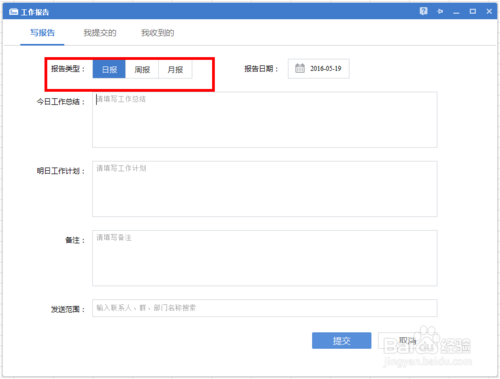The height and width of the screenshot is (379, 500).
Task: Select the 日报 report type
Action: 109,69
